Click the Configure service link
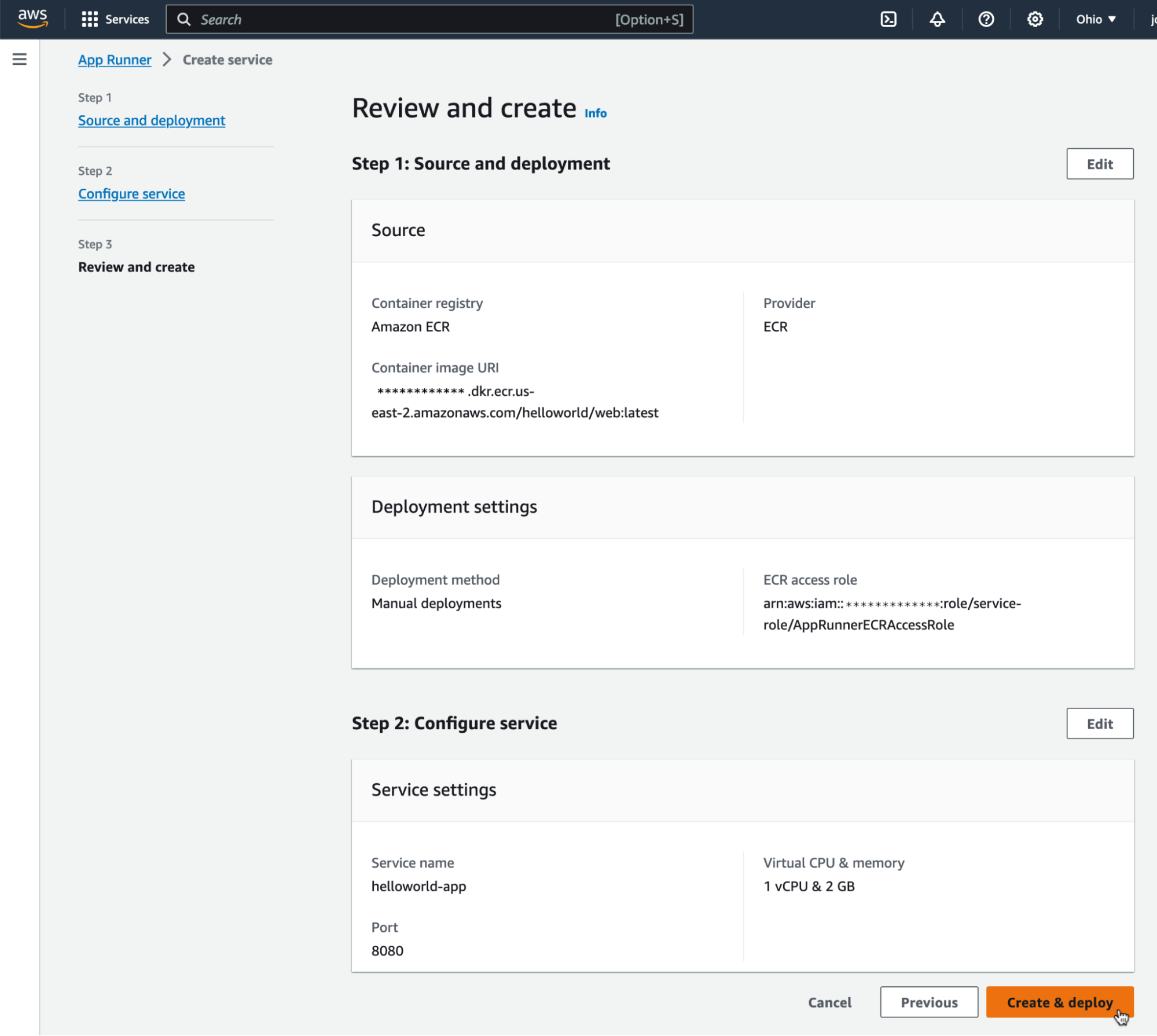This screenshot has width=1157, height=1036. 131,193
